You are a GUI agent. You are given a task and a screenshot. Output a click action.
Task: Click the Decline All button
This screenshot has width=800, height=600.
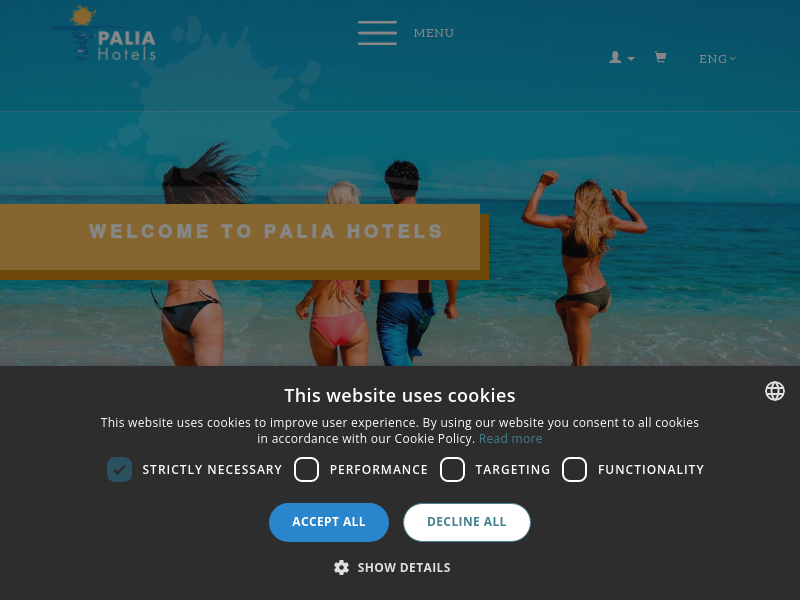(467, 522)
